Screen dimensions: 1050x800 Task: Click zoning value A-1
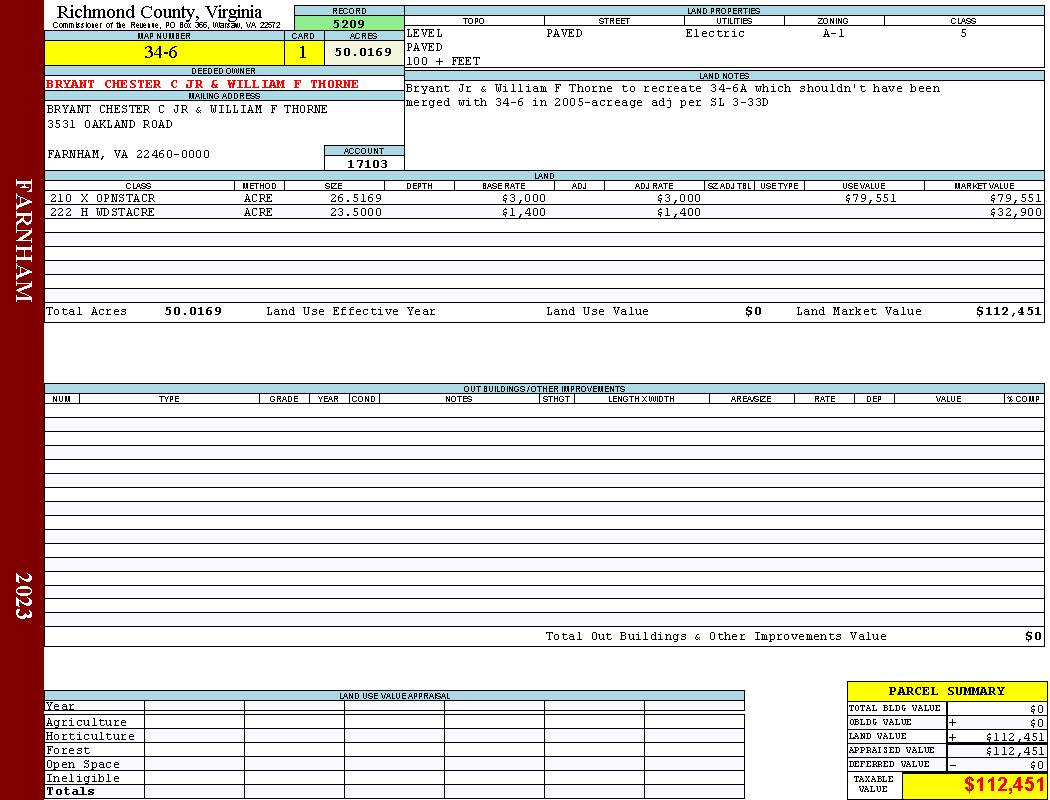coord(834,33)
